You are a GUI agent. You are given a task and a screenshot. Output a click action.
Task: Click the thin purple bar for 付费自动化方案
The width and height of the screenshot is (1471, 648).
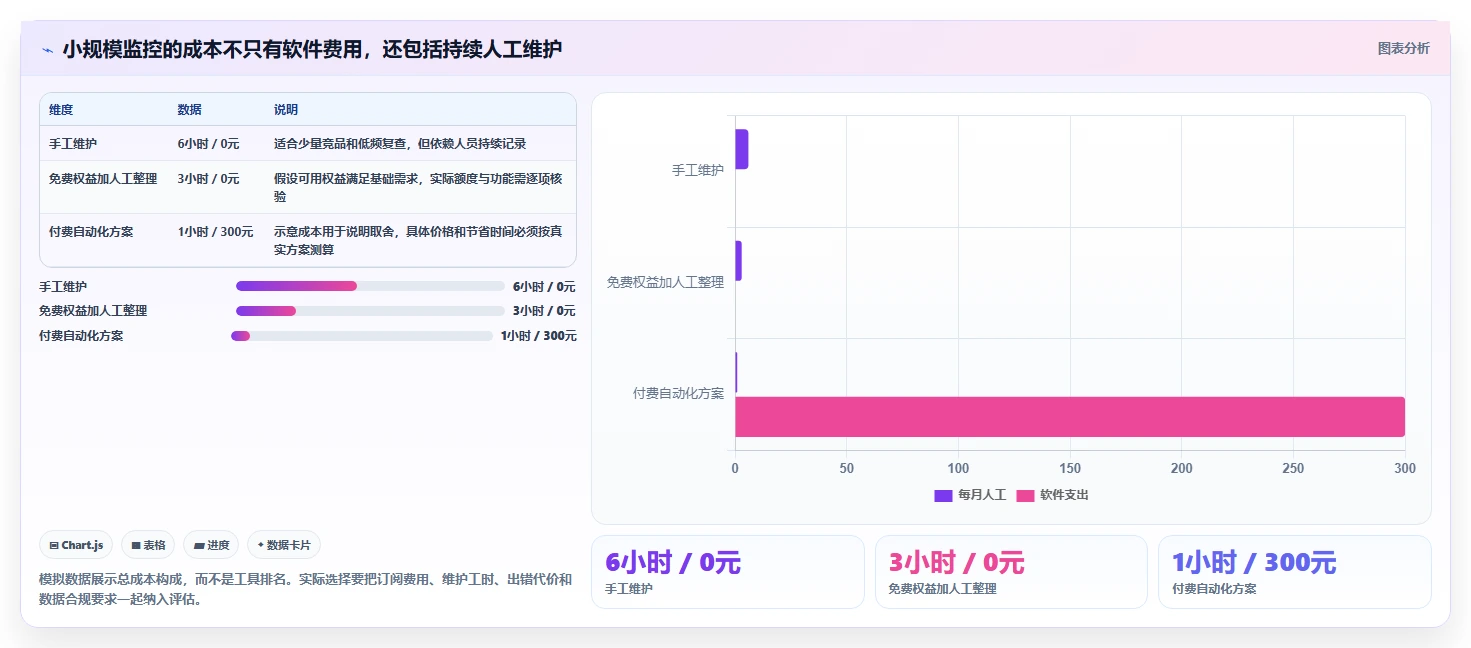(x=736, y=372)
